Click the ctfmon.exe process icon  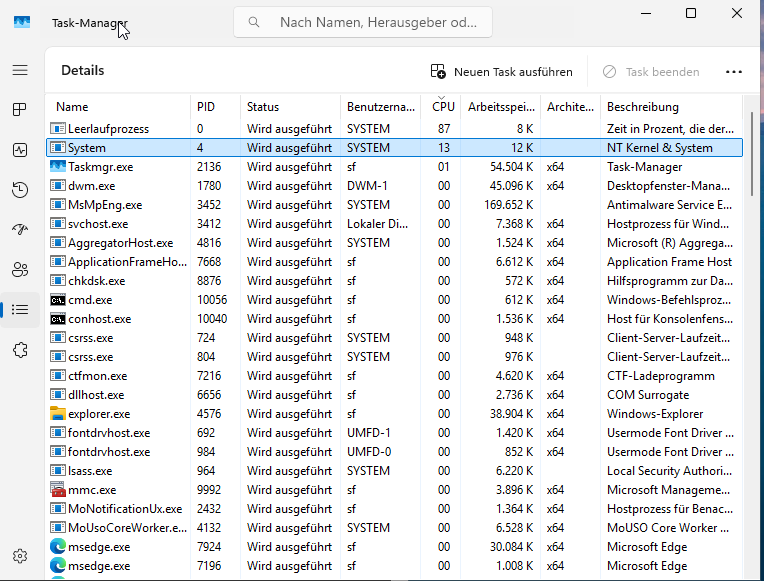58,376
